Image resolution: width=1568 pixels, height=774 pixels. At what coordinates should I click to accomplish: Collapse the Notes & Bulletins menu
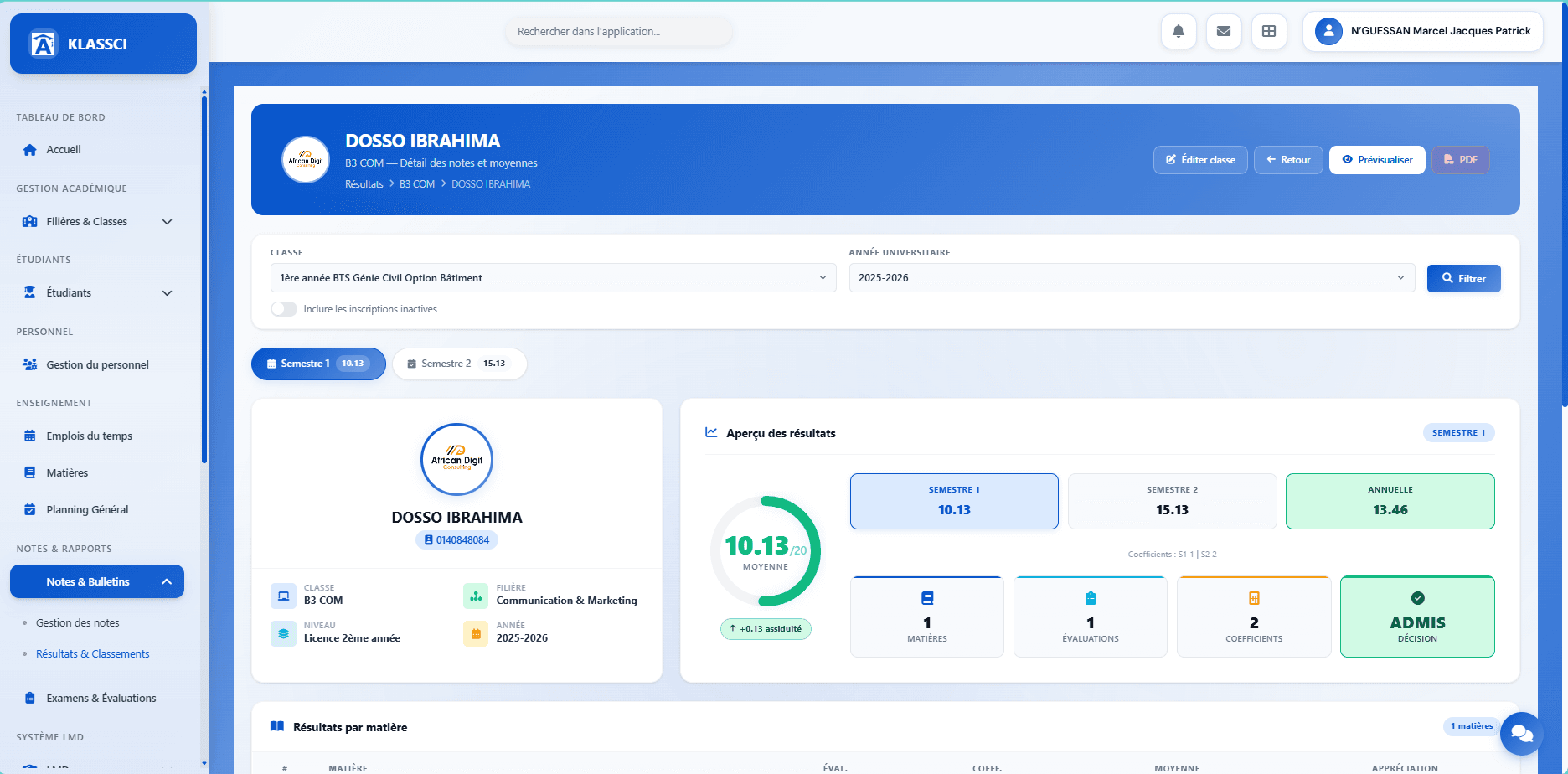pos(167,582)
